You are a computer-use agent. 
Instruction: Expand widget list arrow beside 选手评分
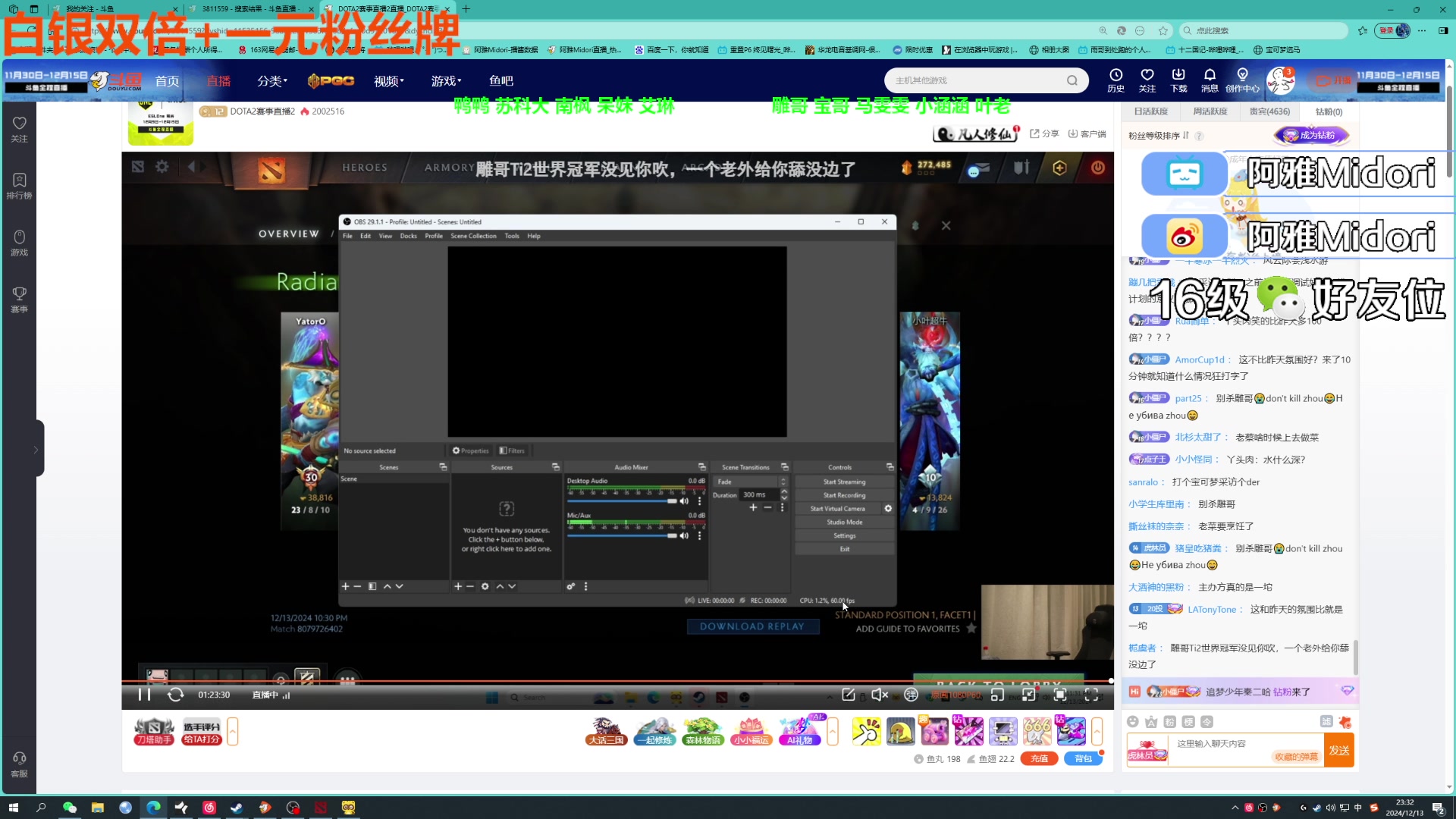tap(232, 731)
